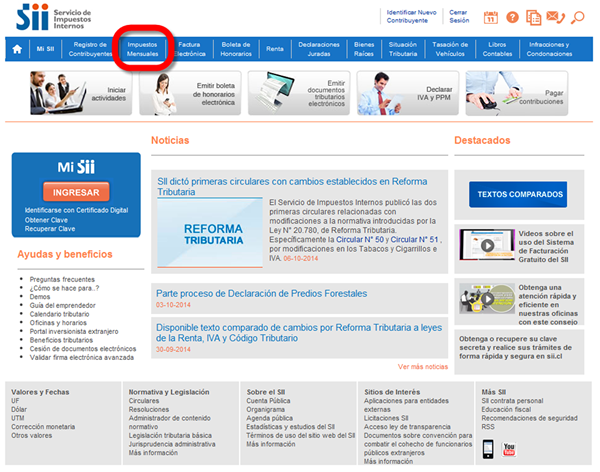
Task: Open news headline about primeras circulares Reforma Tributaria
Action: click(292, 186)
